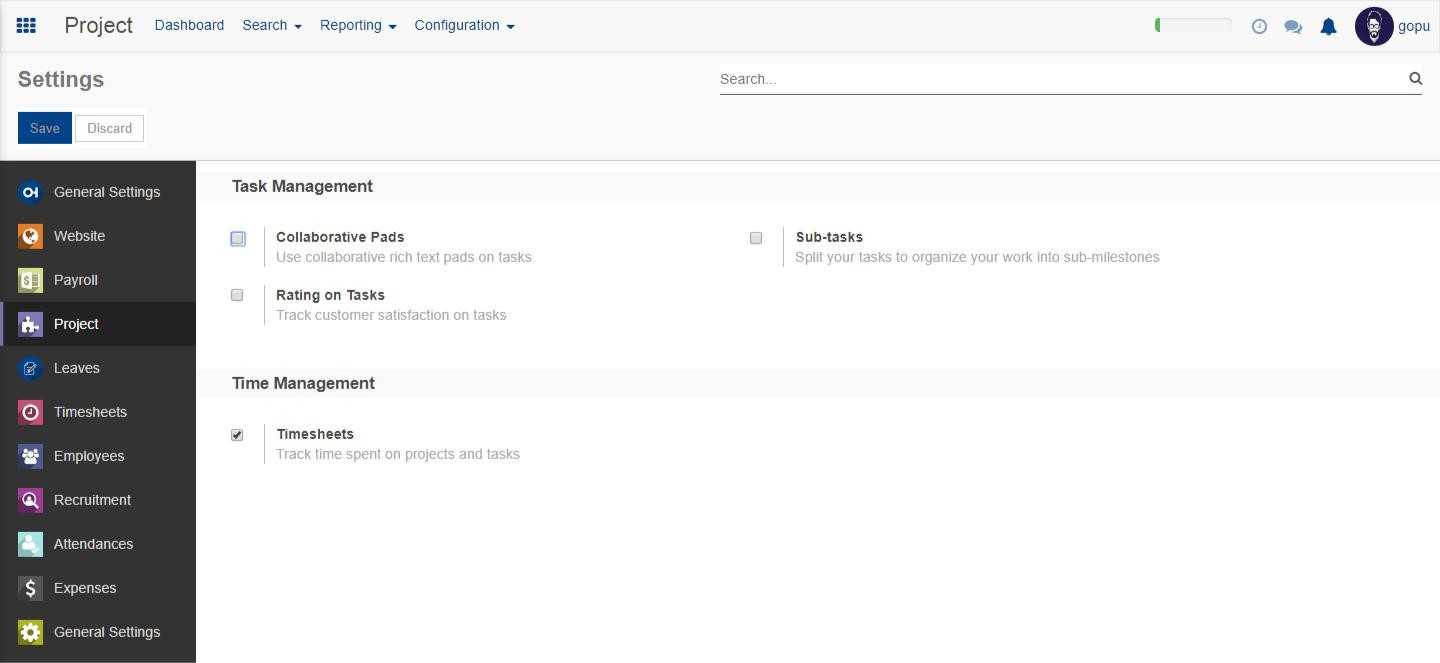
Task: Click the search magnifier icon
Action: 1415,78
